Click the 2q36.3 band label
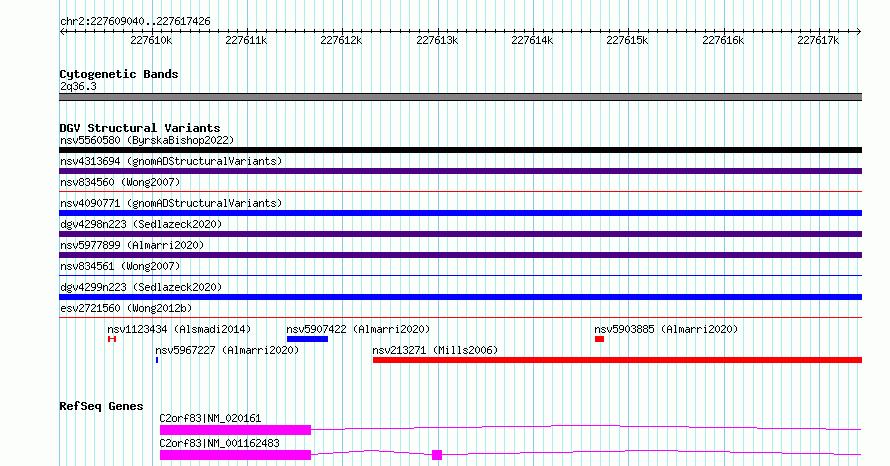890x466 pixels. (x=78, y=86)
